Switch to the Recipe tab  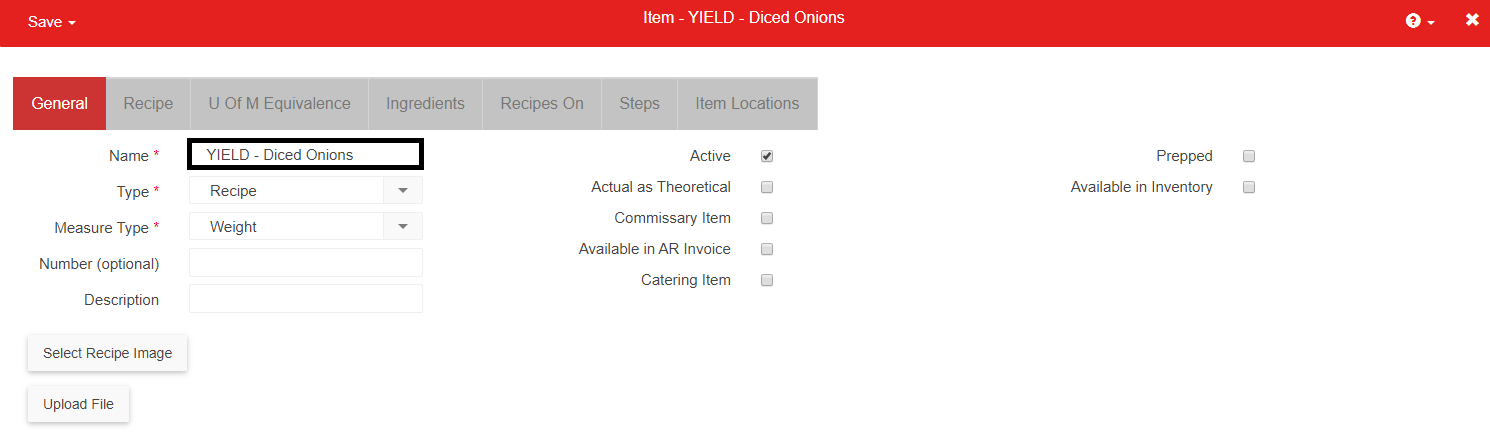148,104
